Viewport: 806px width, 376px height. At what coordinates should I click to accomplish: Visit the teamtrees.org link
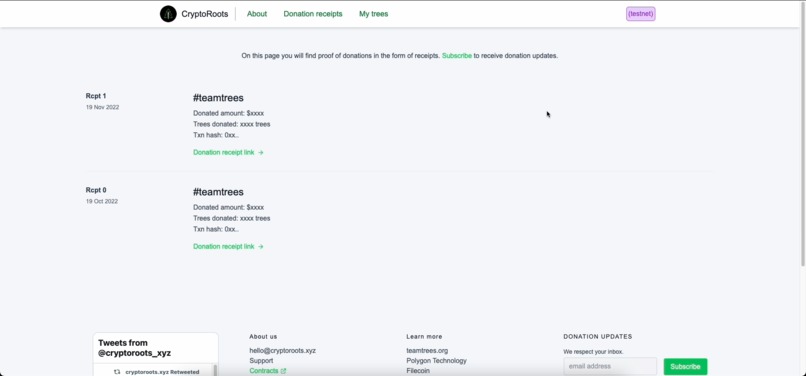tap(427, 351)
